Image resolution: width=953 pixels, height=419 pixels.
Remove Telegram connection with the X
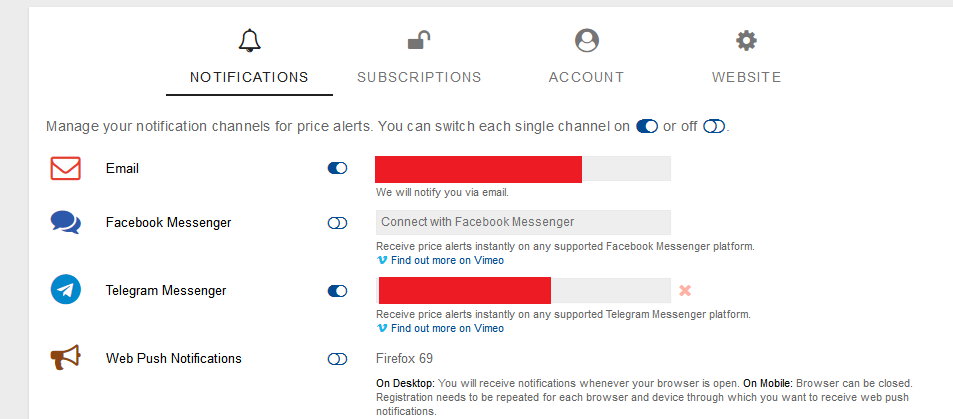[x=685, y=291]
